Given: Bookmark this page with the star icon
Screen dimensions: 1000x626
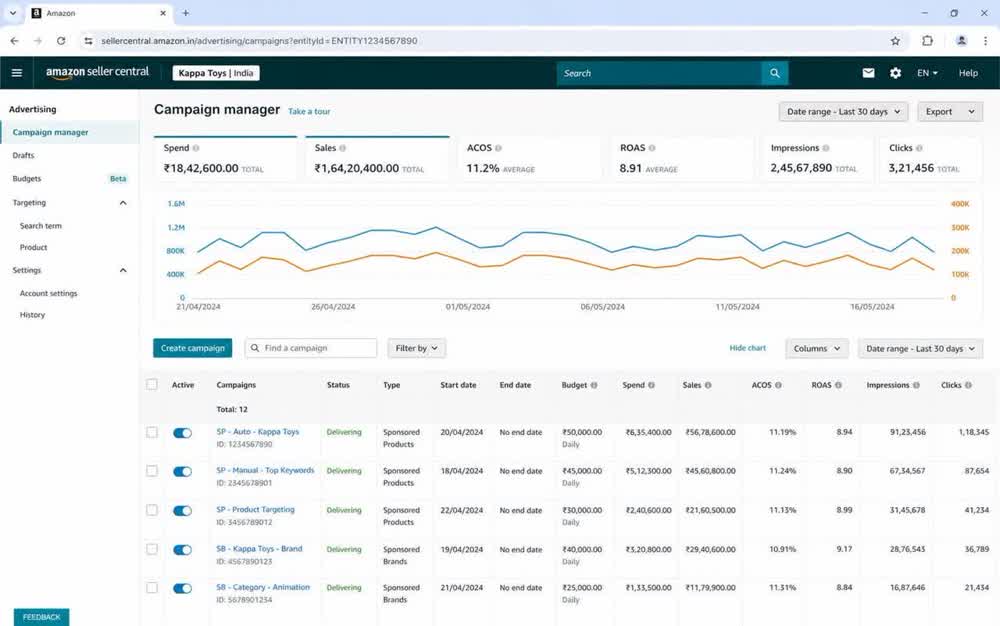Looking at the screenshot, I should pyautogui.click(x=895, y=41).
